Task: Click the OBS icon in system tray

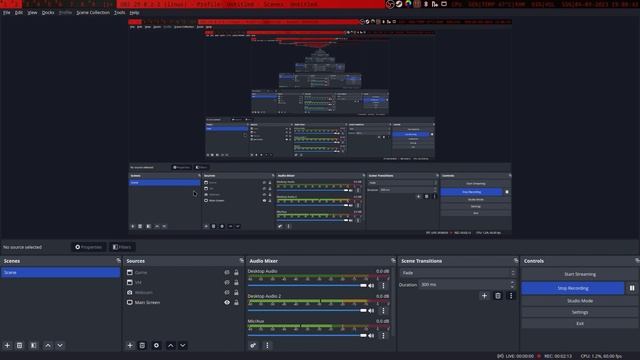Action: tap(390, 4)
